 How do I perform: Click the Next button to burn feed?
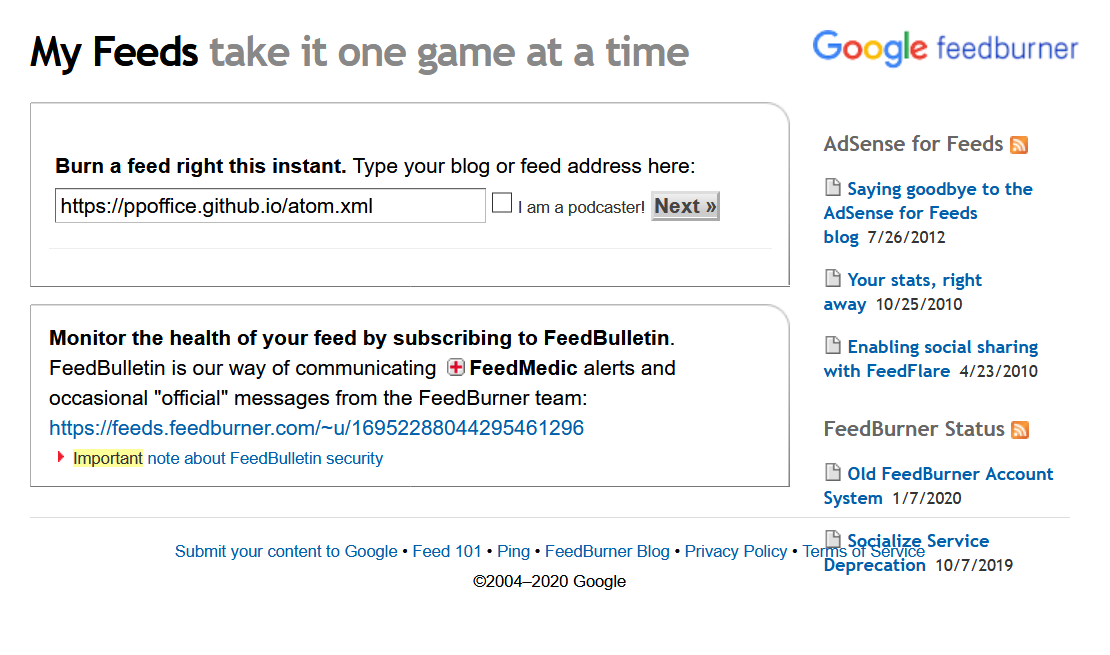pyautogui.click(x=685, y=206)
